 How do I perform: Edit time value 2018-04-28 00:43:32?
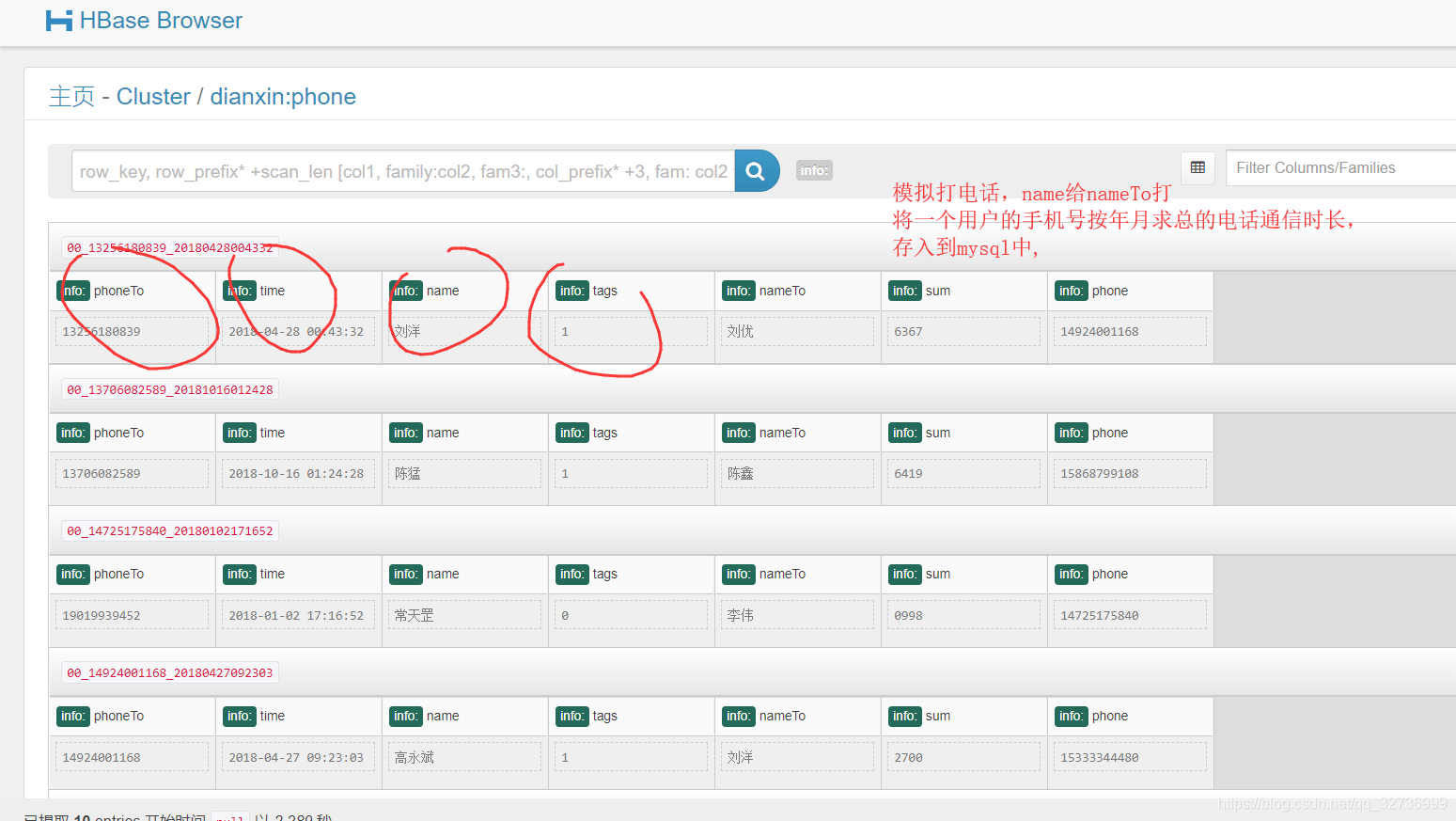coord(299,332)
